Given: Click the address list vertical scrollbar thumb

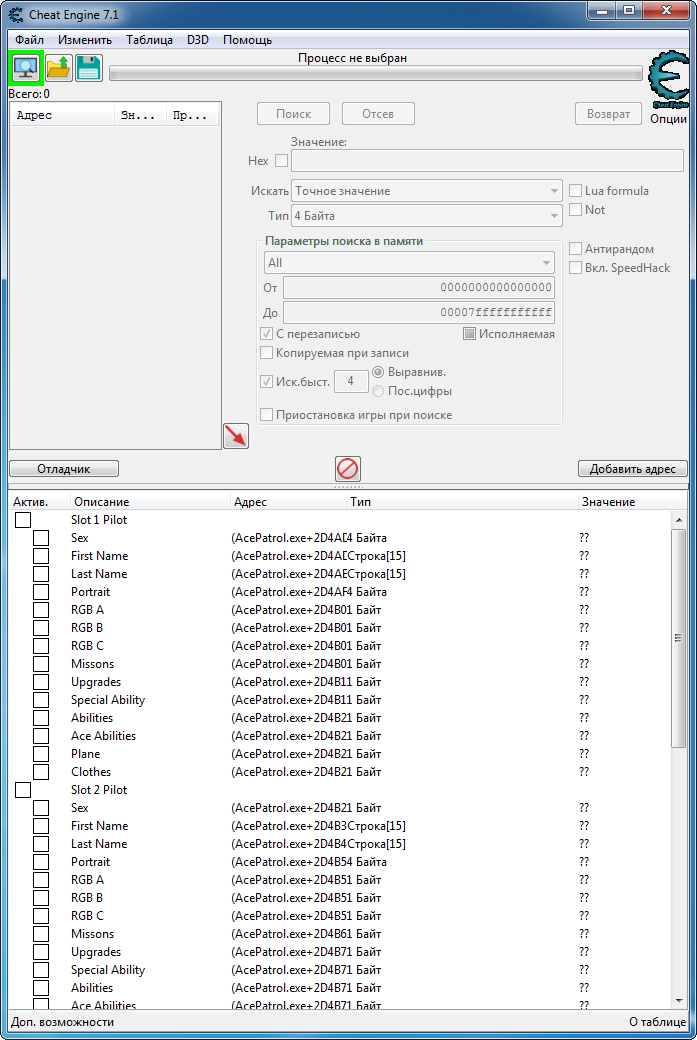Looking at the screenshot, I should point(678,638).
